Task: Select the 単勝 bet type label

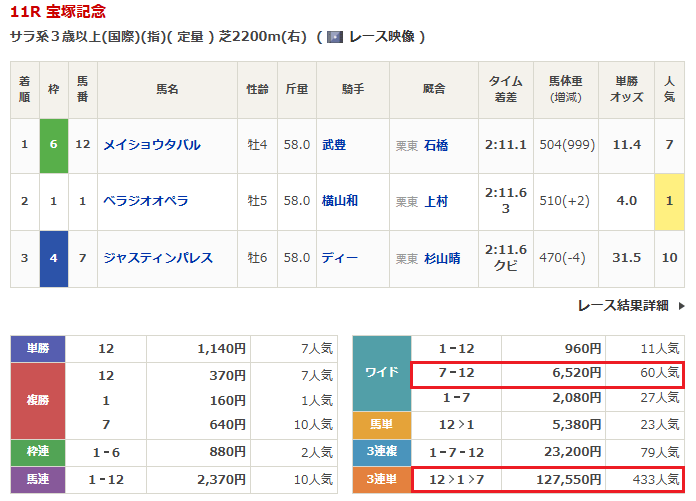Action: [38, 348]
